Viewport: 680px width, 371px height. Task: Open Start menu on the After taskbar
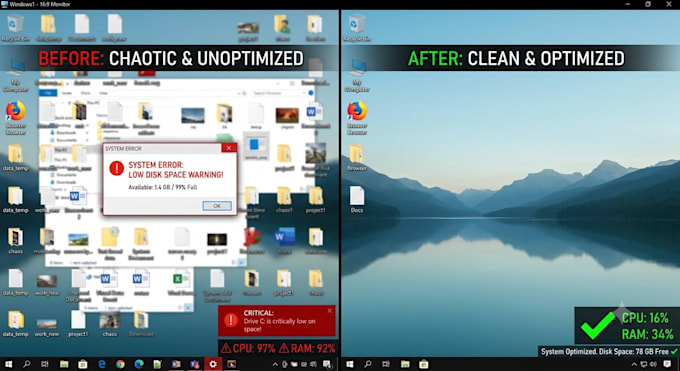click(350, 364)
